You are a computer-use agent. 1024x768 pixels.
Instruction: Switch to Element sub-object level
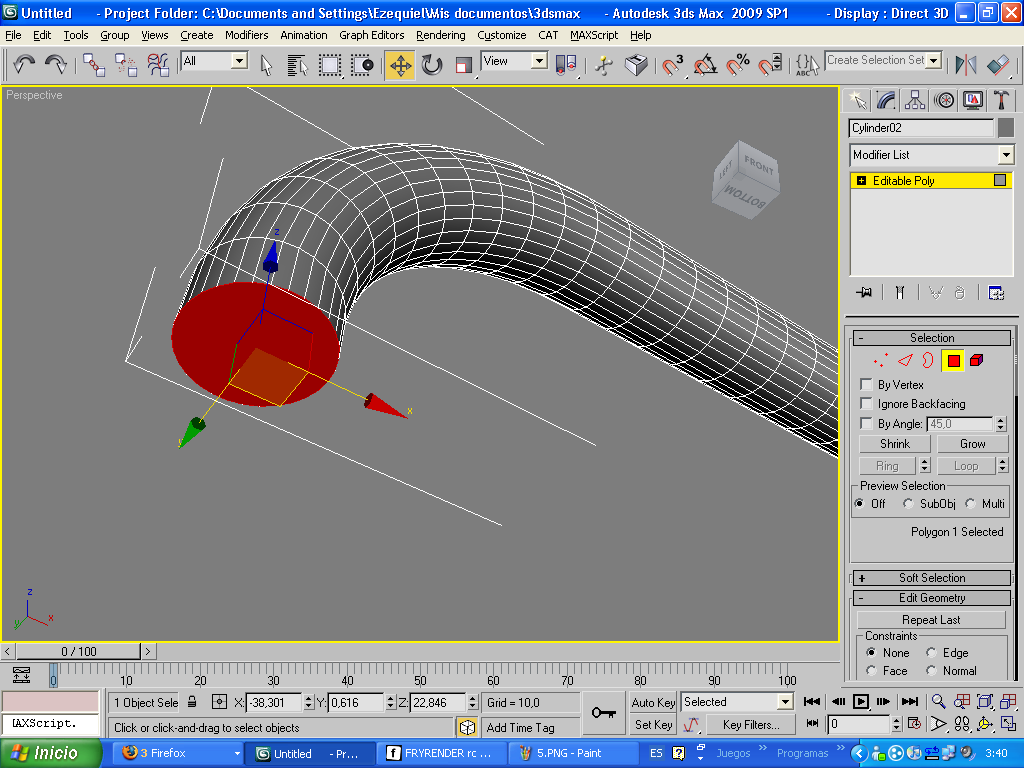click(977, 360)
